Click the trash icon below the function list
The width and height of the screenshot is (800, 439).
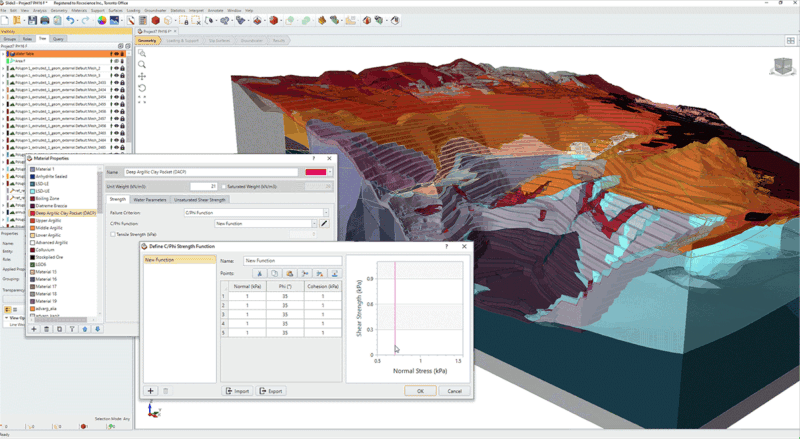pyautogui.click(x=165, y=391)
